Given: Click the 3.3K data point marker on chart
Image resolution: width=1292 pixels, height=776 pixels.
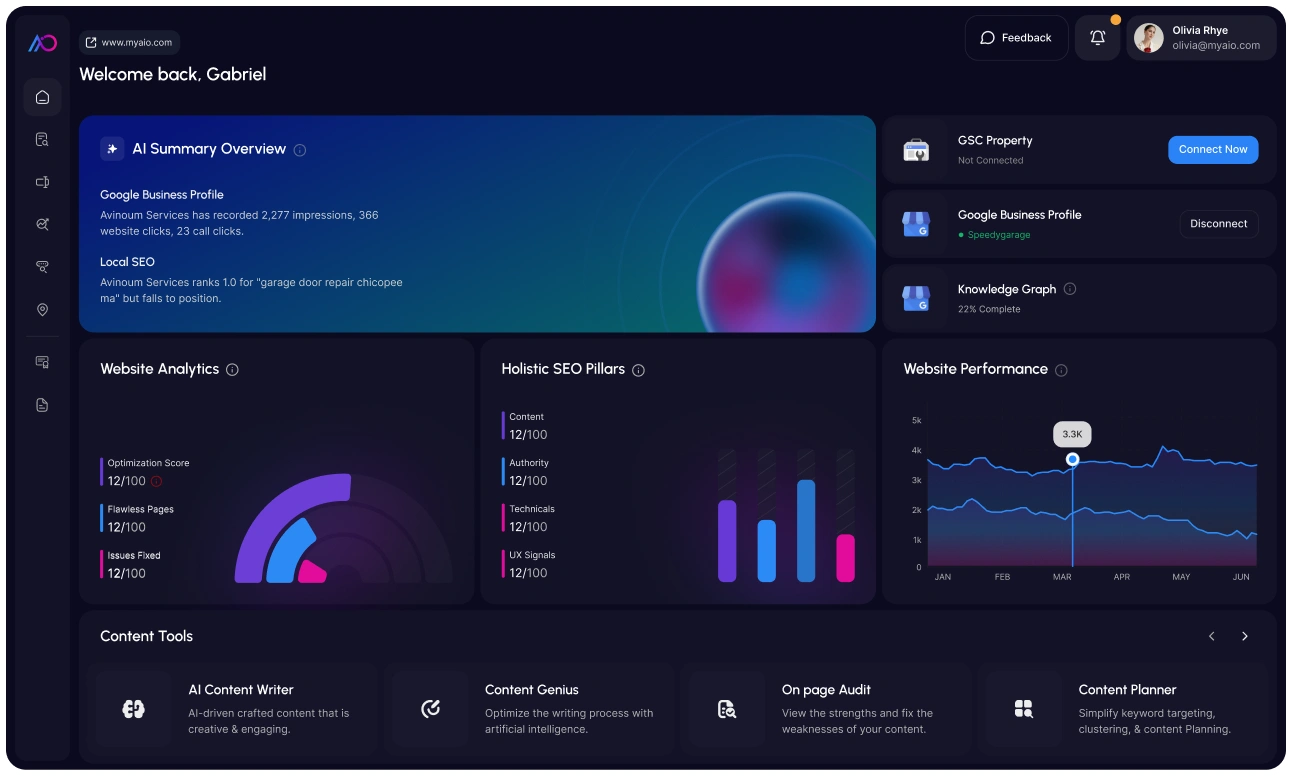Looking at the screenshot, I should 1073,459.
